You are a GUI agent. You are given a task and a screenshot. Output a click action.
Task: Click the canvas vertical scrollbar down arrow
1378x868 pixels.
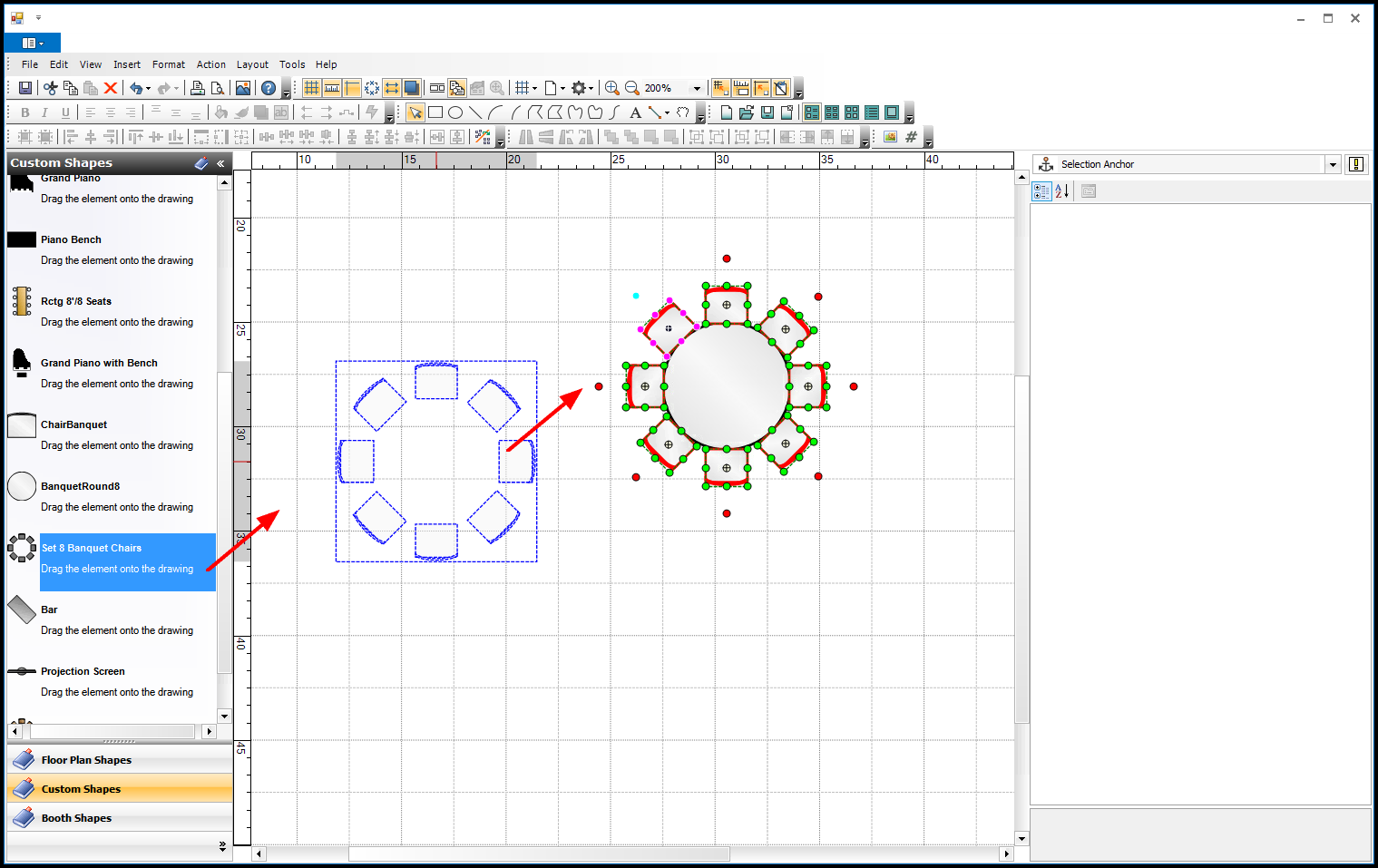[1021, 838]
